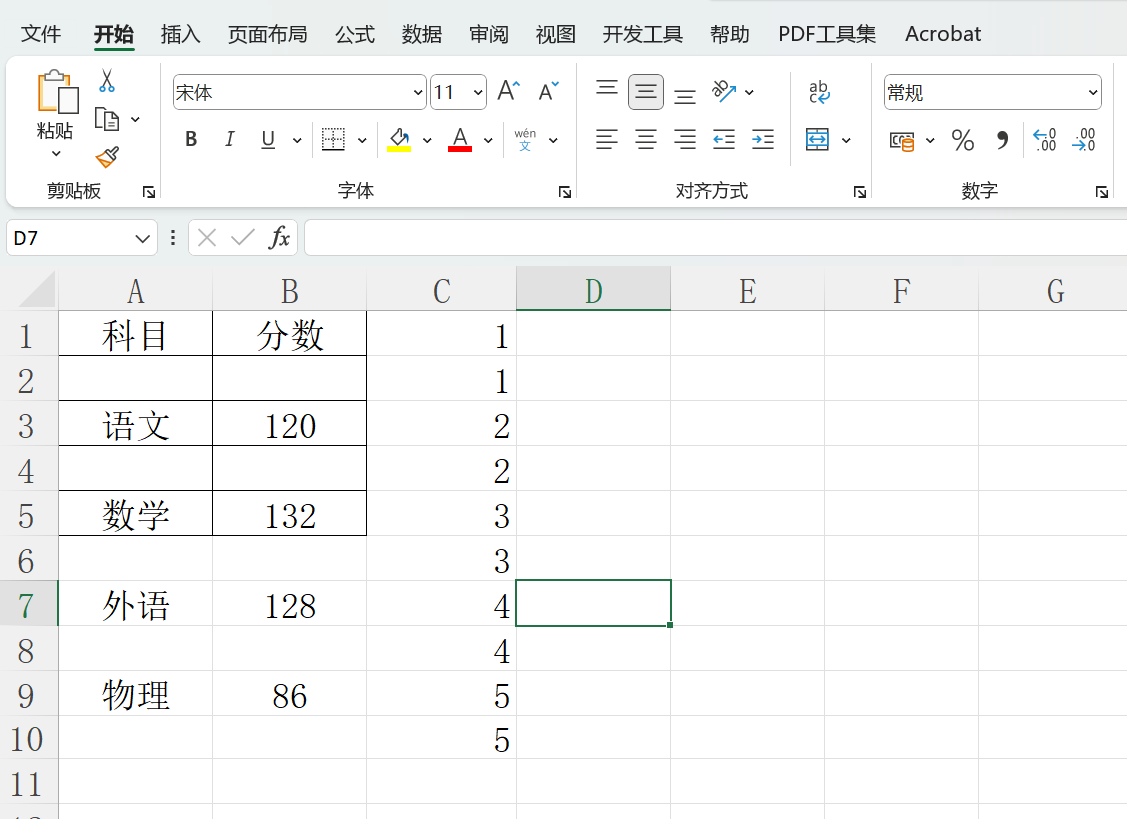Click the Insert Function fx icon
1127x819 pixels.
pos(279,237)
